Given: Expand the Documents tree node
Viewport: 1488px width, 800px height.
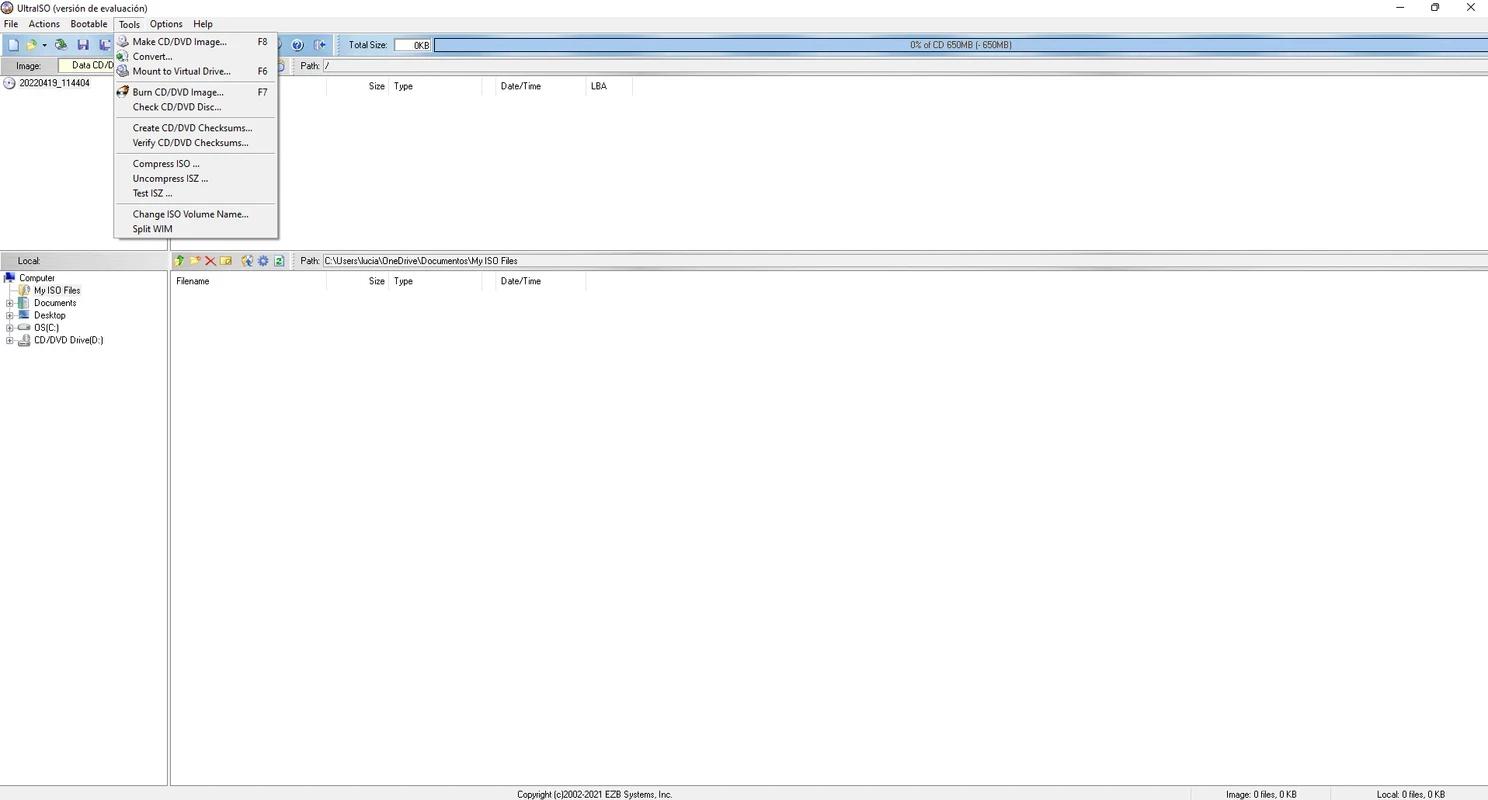Looking at the screenshot, I should pos(10,303).
